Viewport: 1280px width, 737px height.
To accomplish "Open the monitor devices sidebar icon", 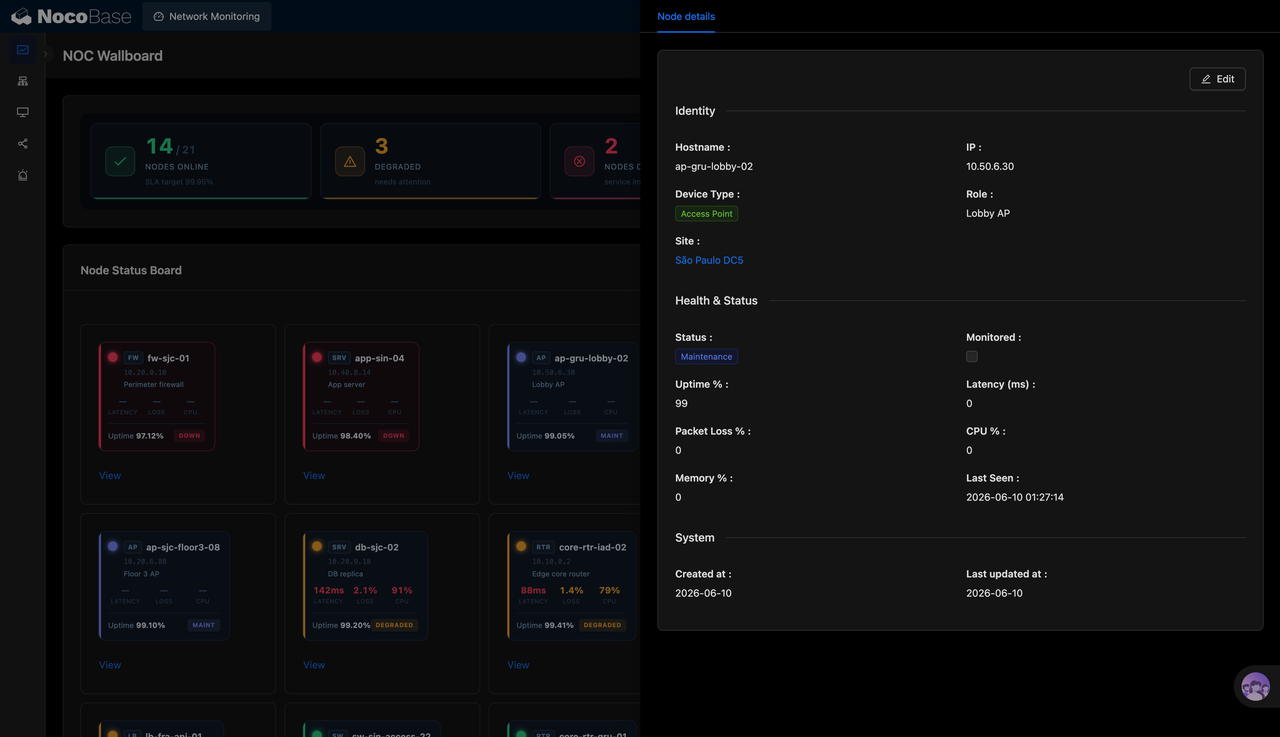I will [x=22, y=112].
